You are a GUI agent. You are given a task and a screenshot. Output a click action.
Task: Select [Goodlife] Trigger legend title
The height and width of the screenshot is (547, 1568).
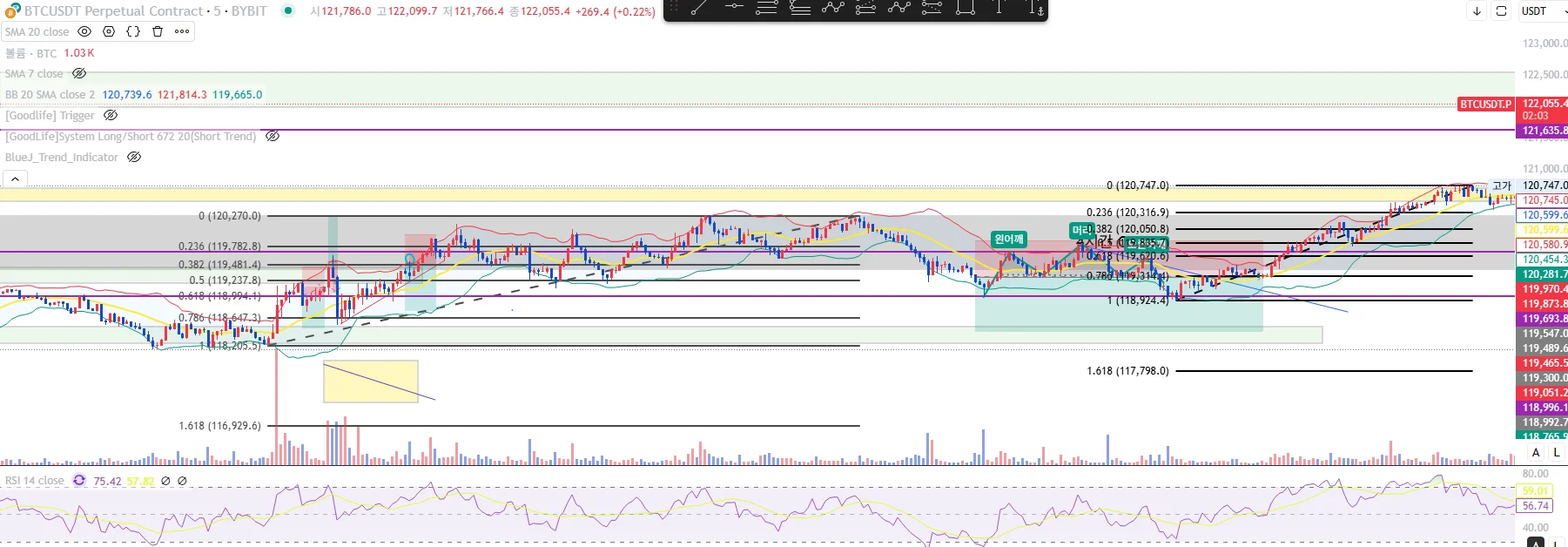tap(50, 115)
